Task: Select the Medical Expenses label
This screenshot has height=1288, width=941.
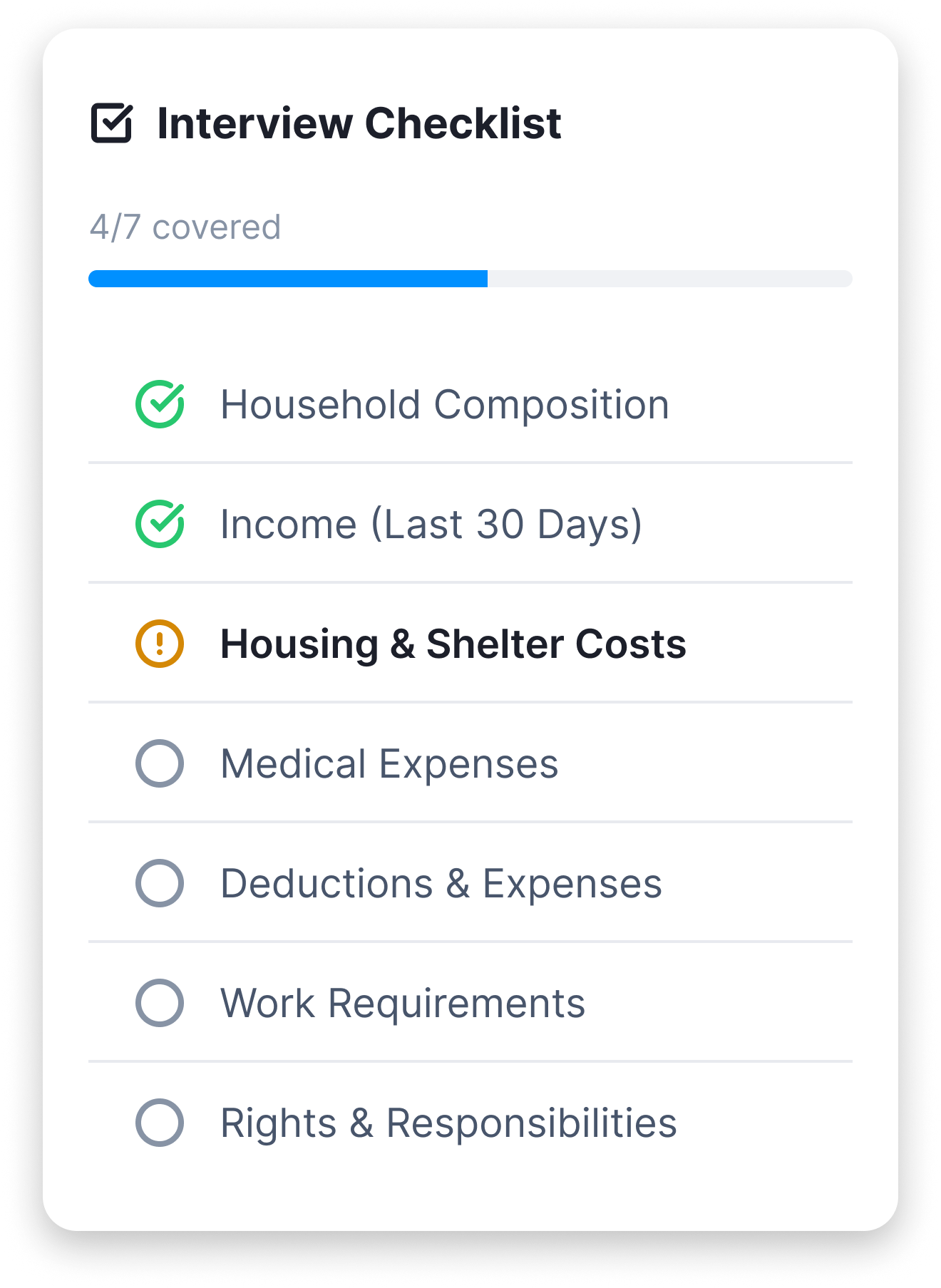Action: click(x=389, y=764)
